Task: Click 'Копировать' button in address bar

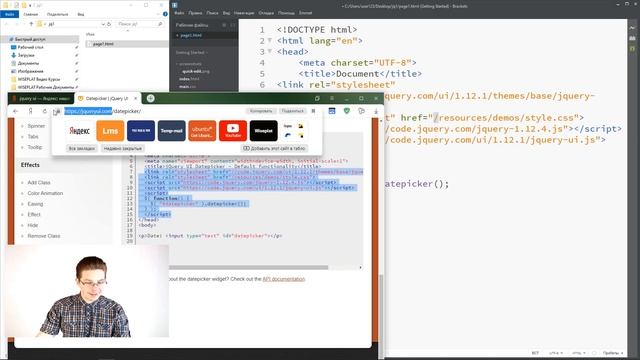Action: point(261,111)
